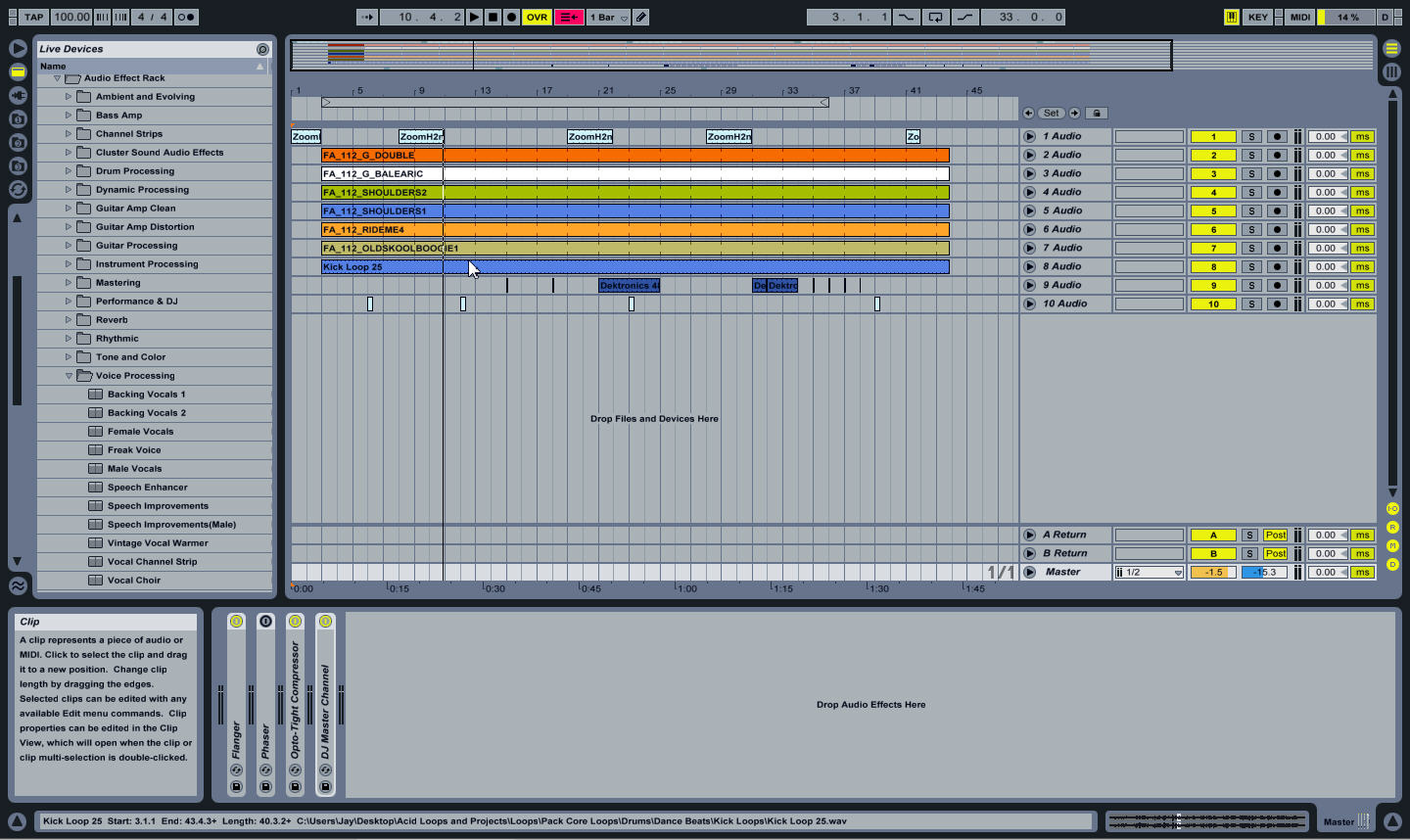Toggle the OVR overdub switch
The width and height of the screenshot is (1410, 840).
537,17
